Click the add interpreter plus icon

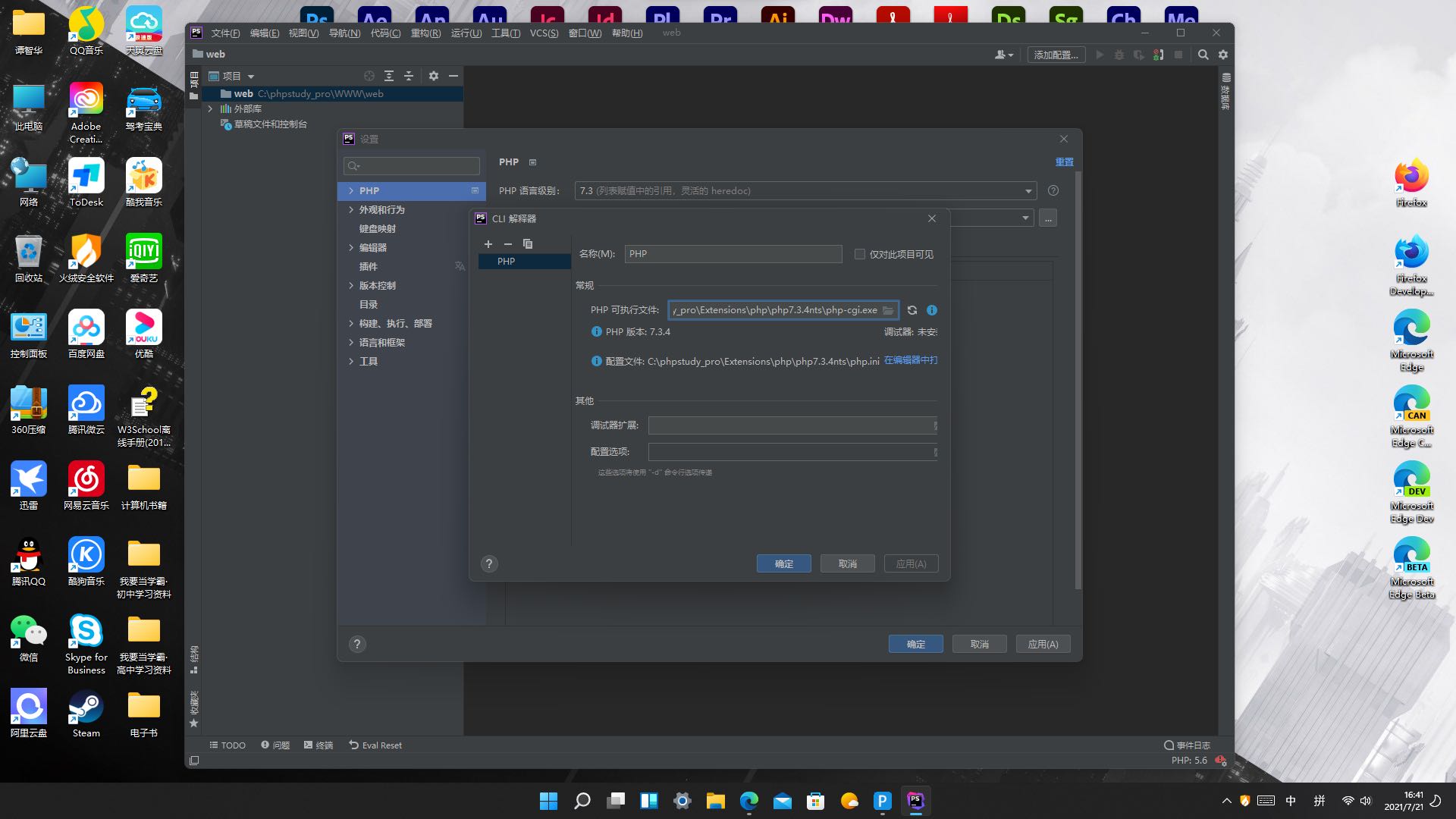click(x=488, y=243)
